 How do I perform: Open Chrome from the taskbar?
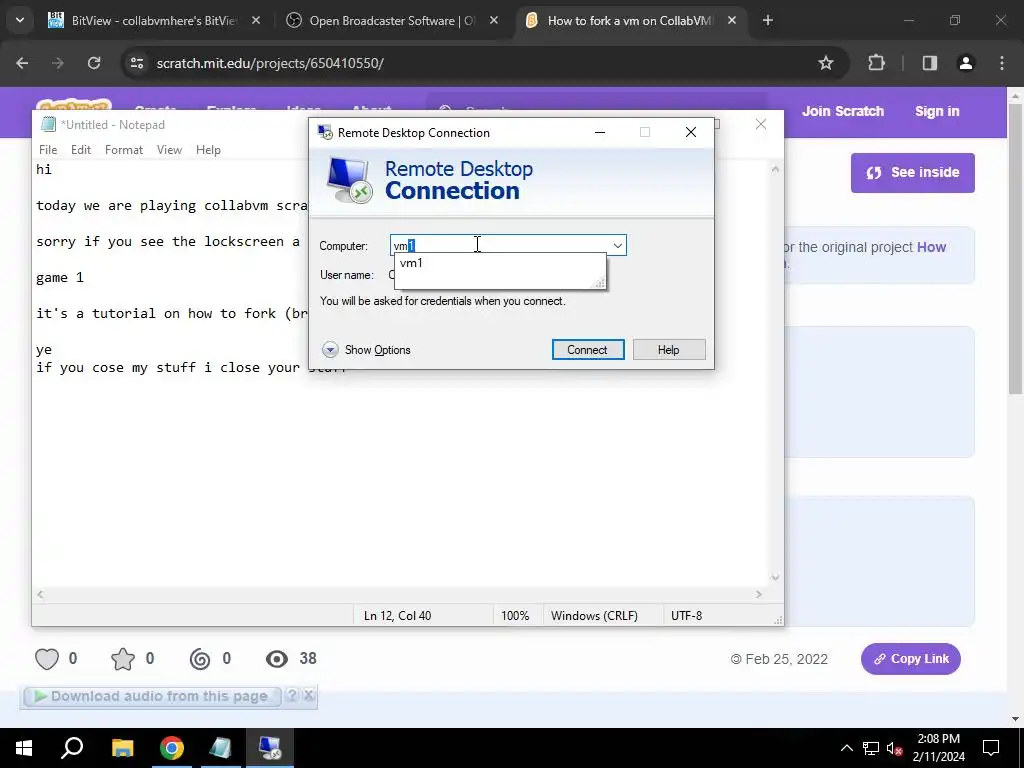pyautogui.click(x=172, y=748)
